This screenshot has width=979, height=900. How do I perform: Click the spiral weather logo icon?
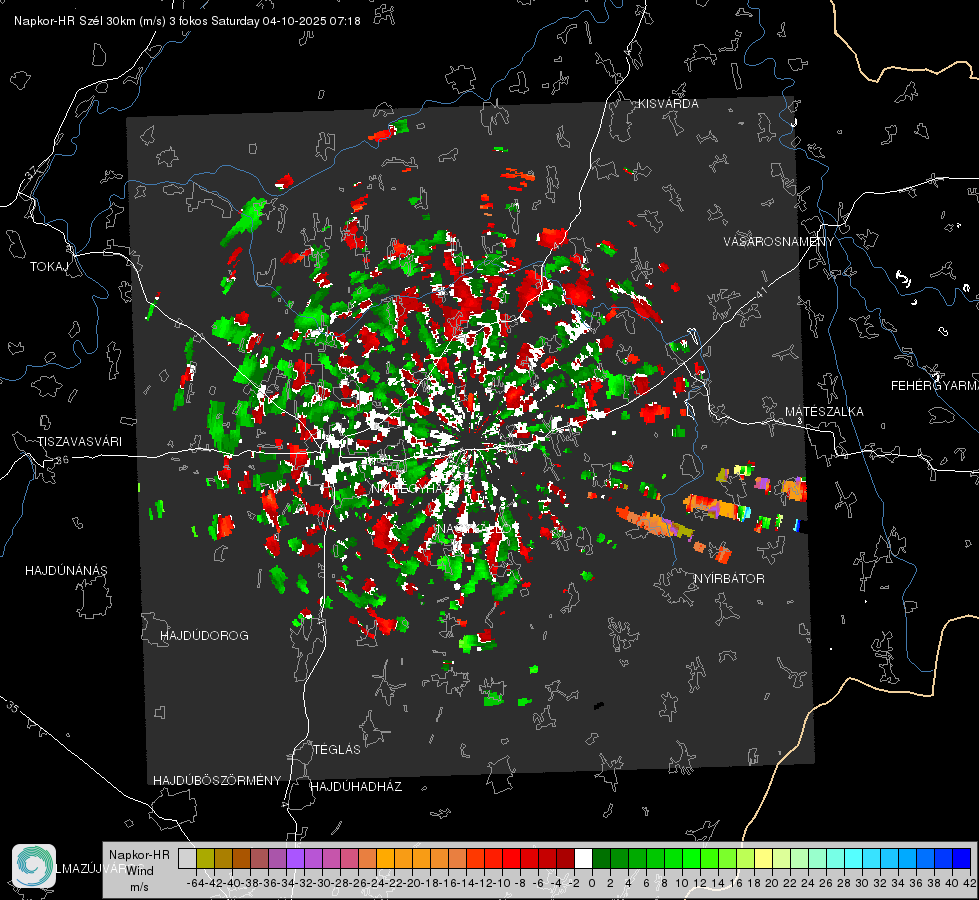tap(34, 866)
